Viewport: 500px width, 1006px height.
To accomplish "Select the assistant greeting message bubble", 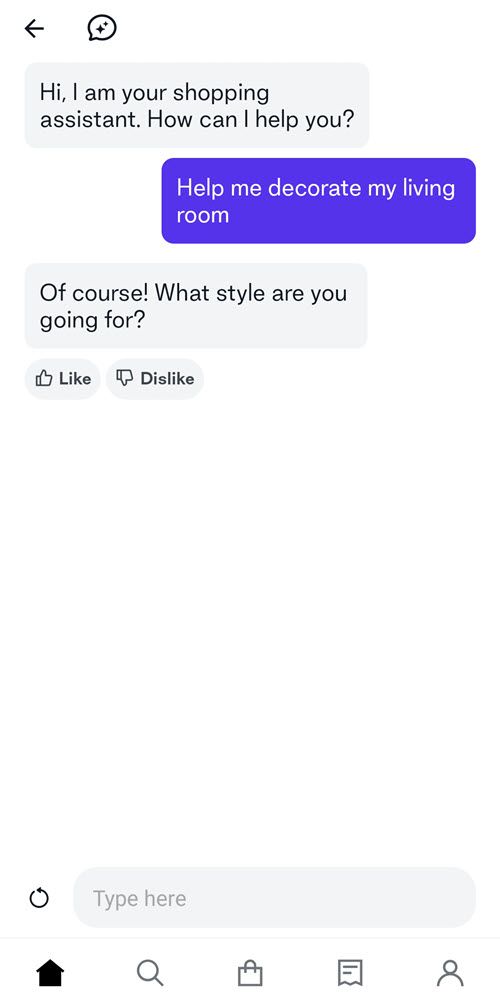I will [197, 105].
